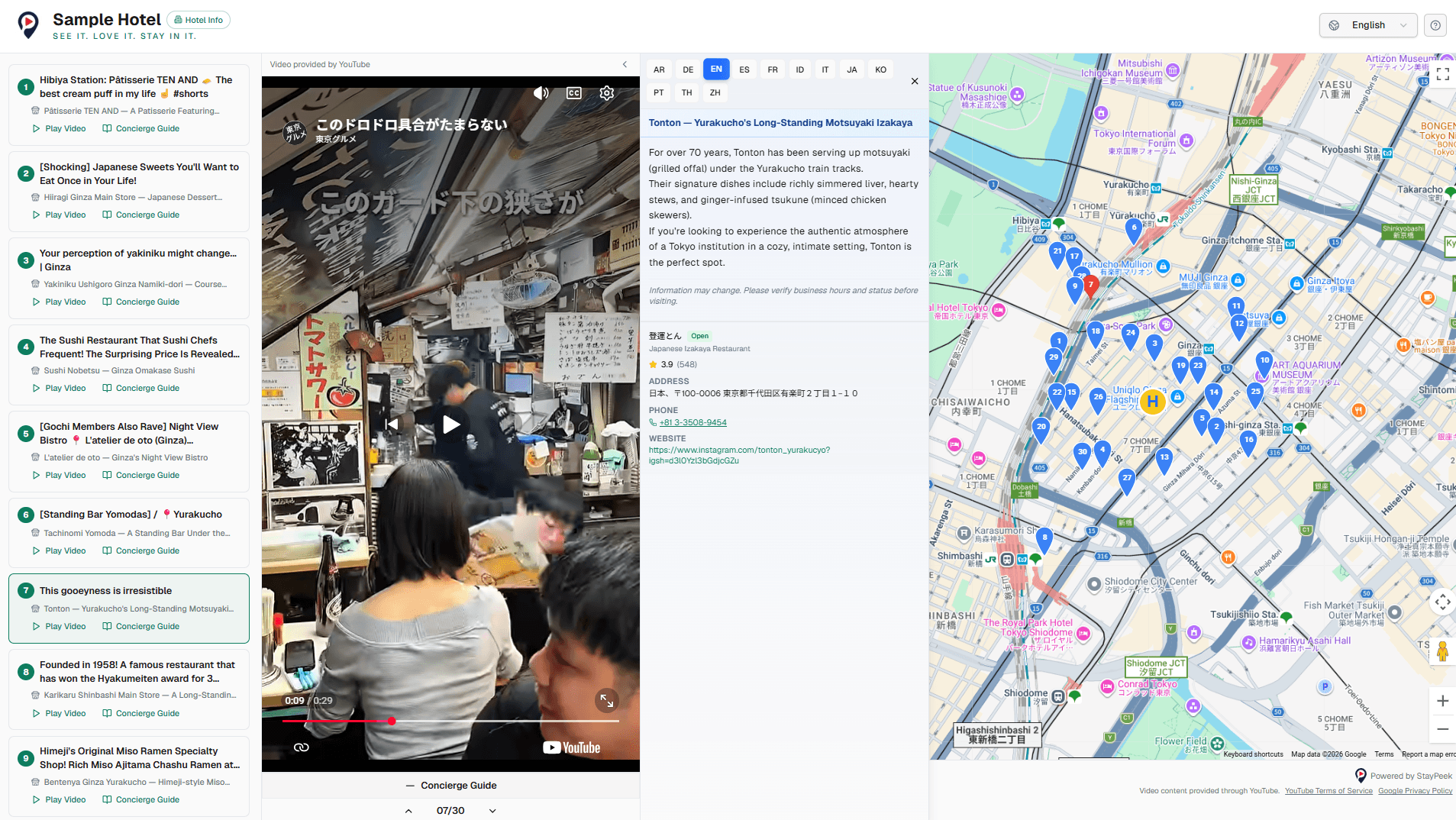1456x820 pixels.
Task: Play Video for Bentenya Ginza Yurakucho
Action: [x=59, y=799]
